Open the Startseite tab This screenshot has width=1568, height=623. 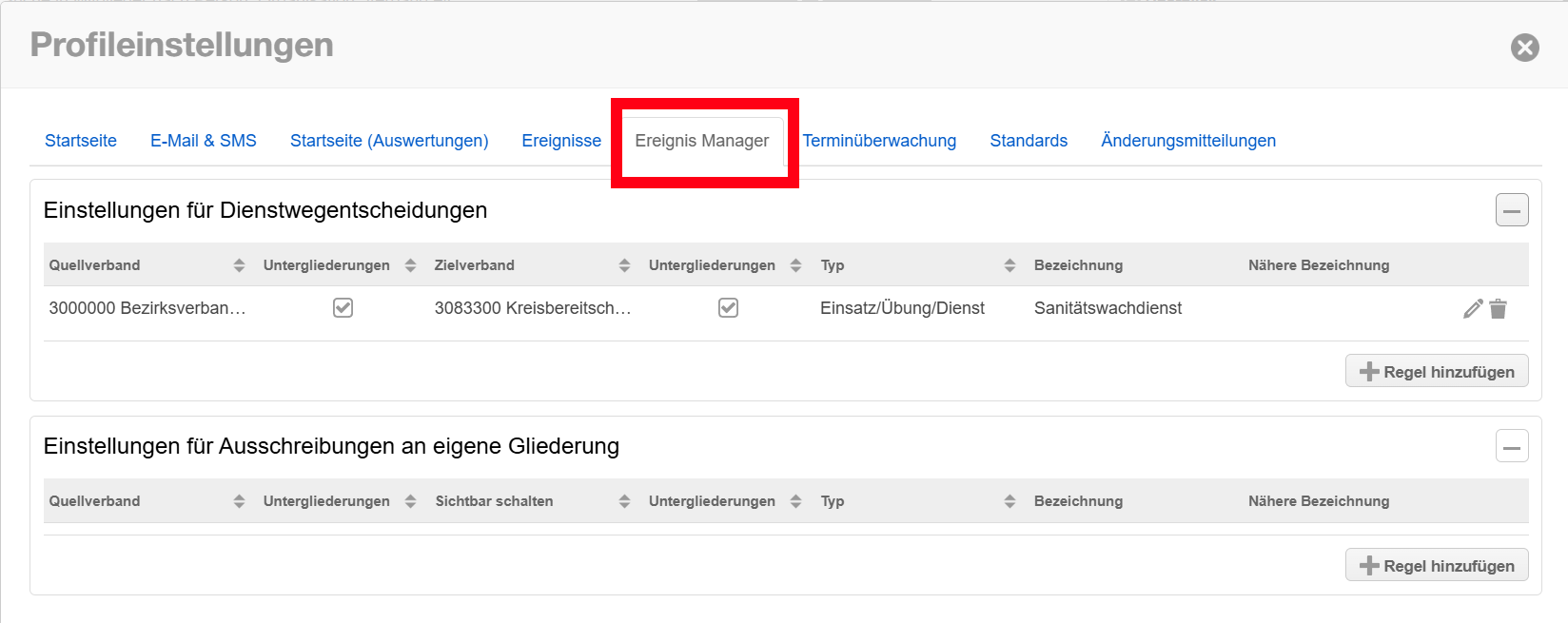pyautogui.click(x=81, y=141)
